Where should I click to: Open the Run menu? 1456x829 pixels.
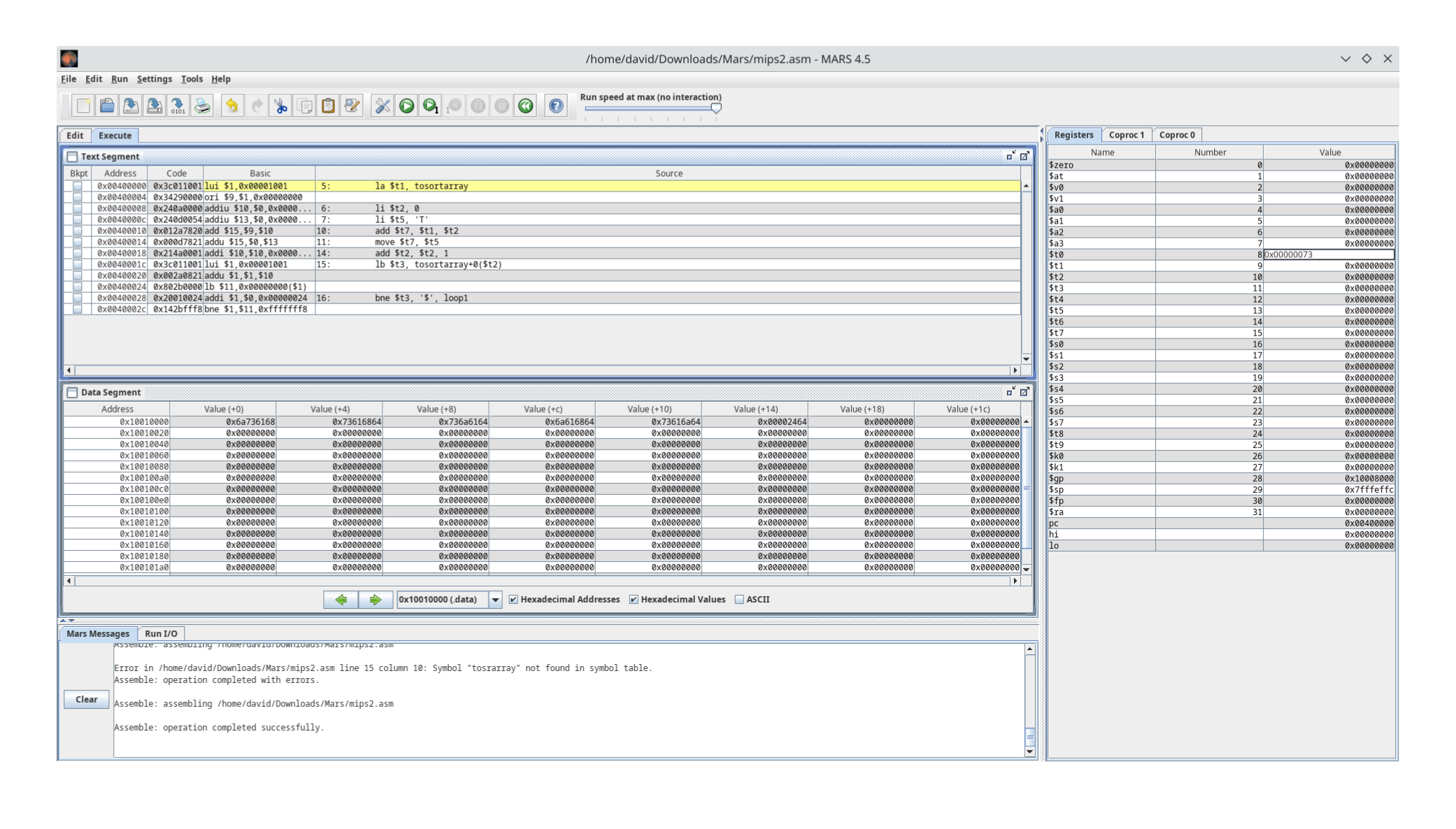(x=120, y=79)
